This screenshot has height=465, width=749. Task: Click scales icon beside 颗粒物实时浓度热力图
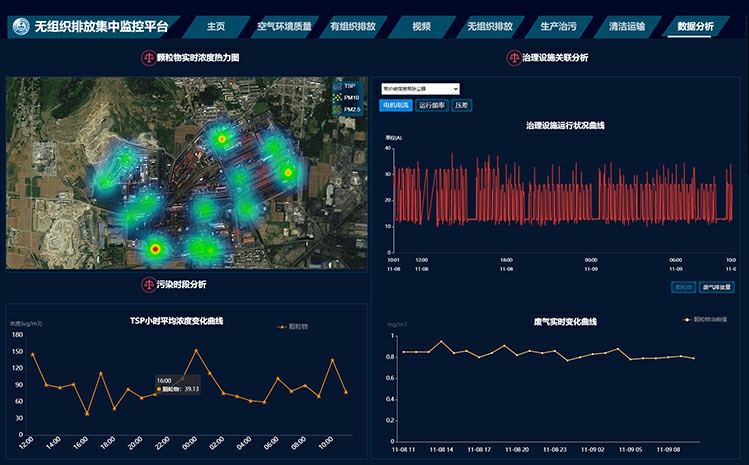148,58
